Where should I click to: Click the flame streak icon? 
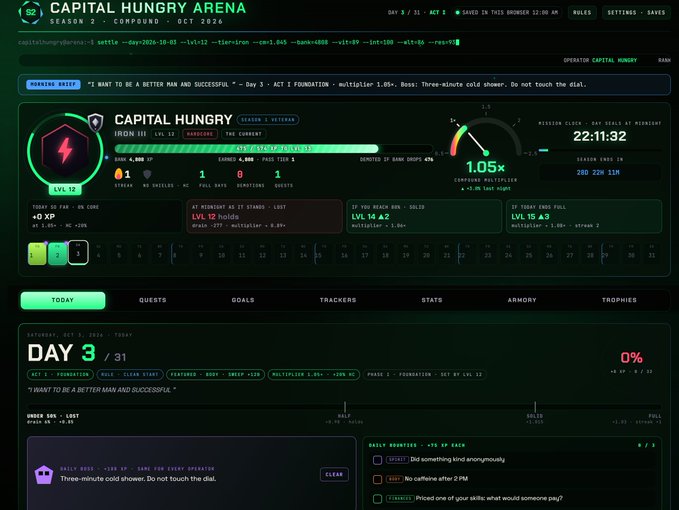point(118,174)
